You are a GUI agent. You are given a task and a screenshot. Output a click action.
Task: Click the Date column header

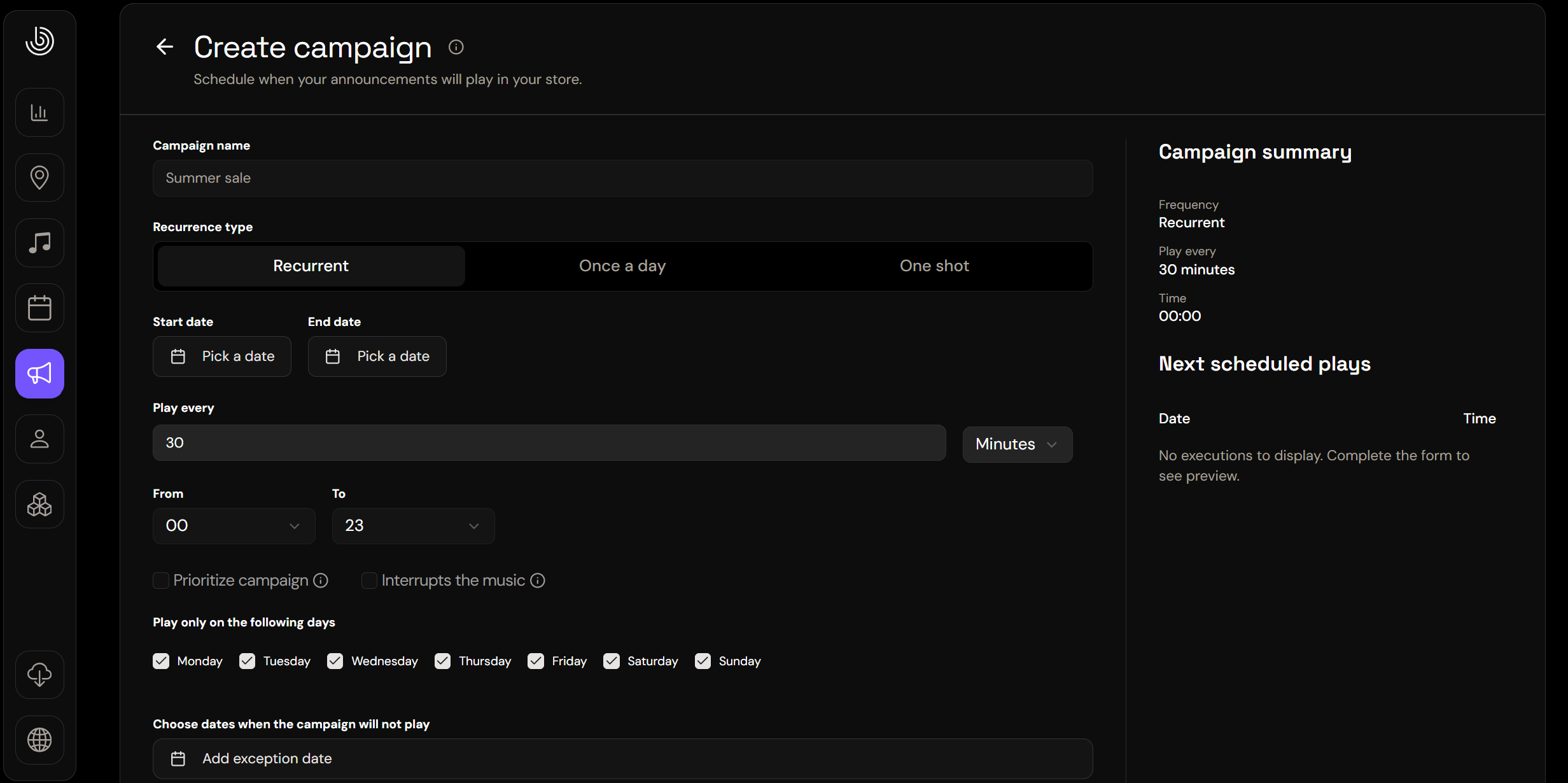tap(1174, 419)
